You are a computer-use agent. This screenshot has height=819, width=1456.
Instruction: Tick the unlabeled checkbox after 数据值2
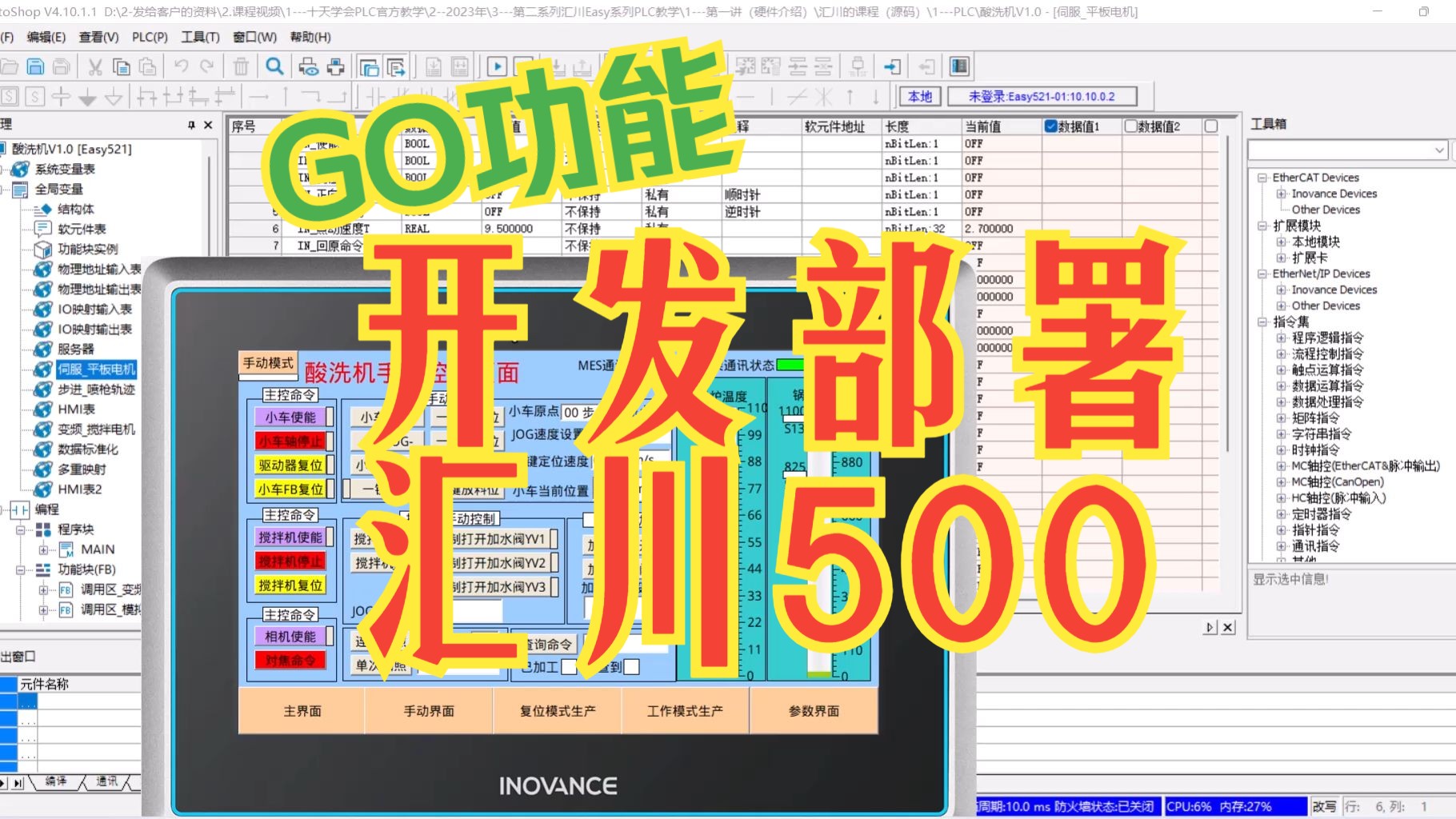pos(1211,126)
